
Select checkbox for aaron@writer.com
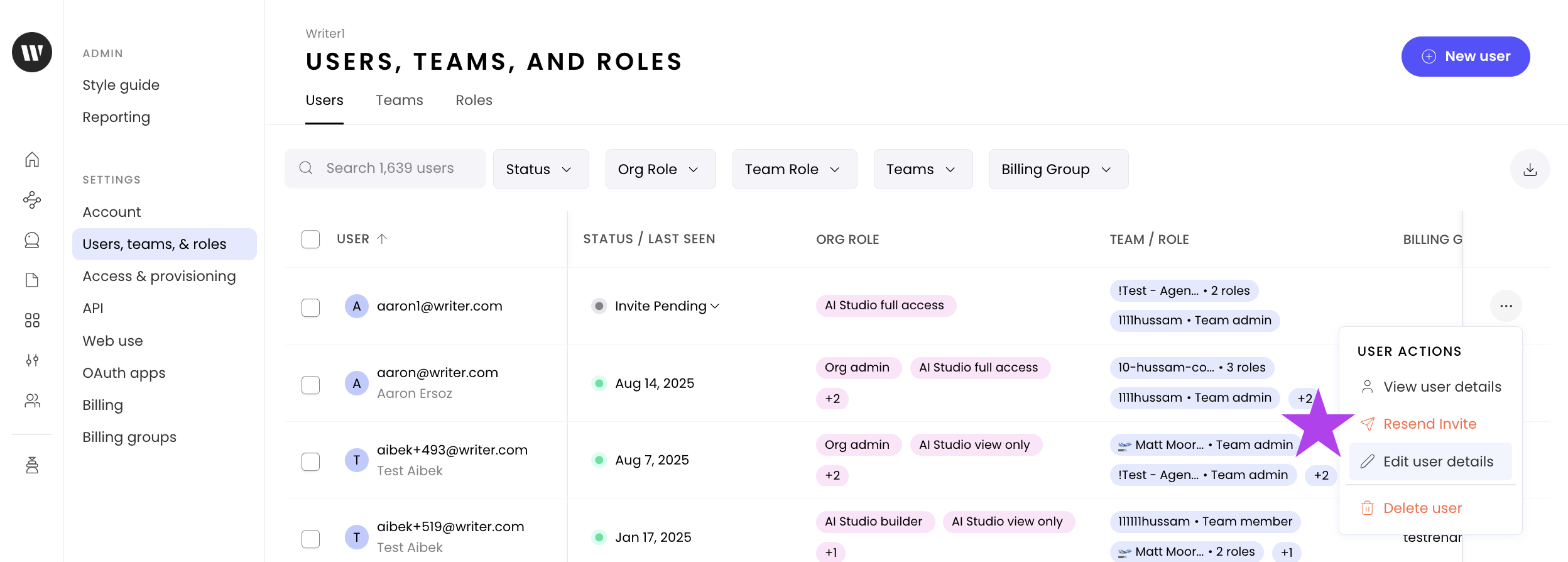310,385
